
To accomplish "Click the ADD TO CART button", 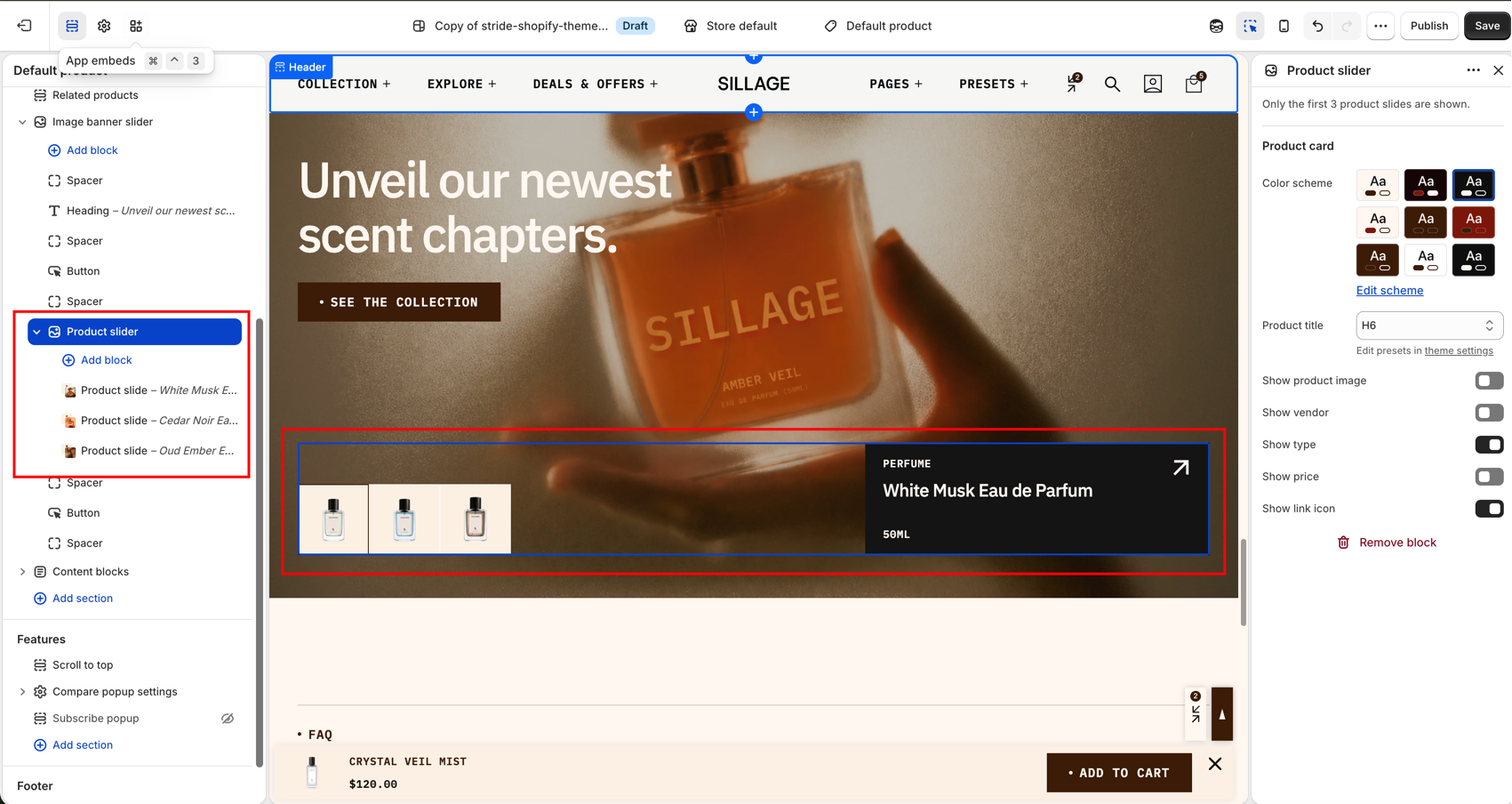I will click(1119, 773).
